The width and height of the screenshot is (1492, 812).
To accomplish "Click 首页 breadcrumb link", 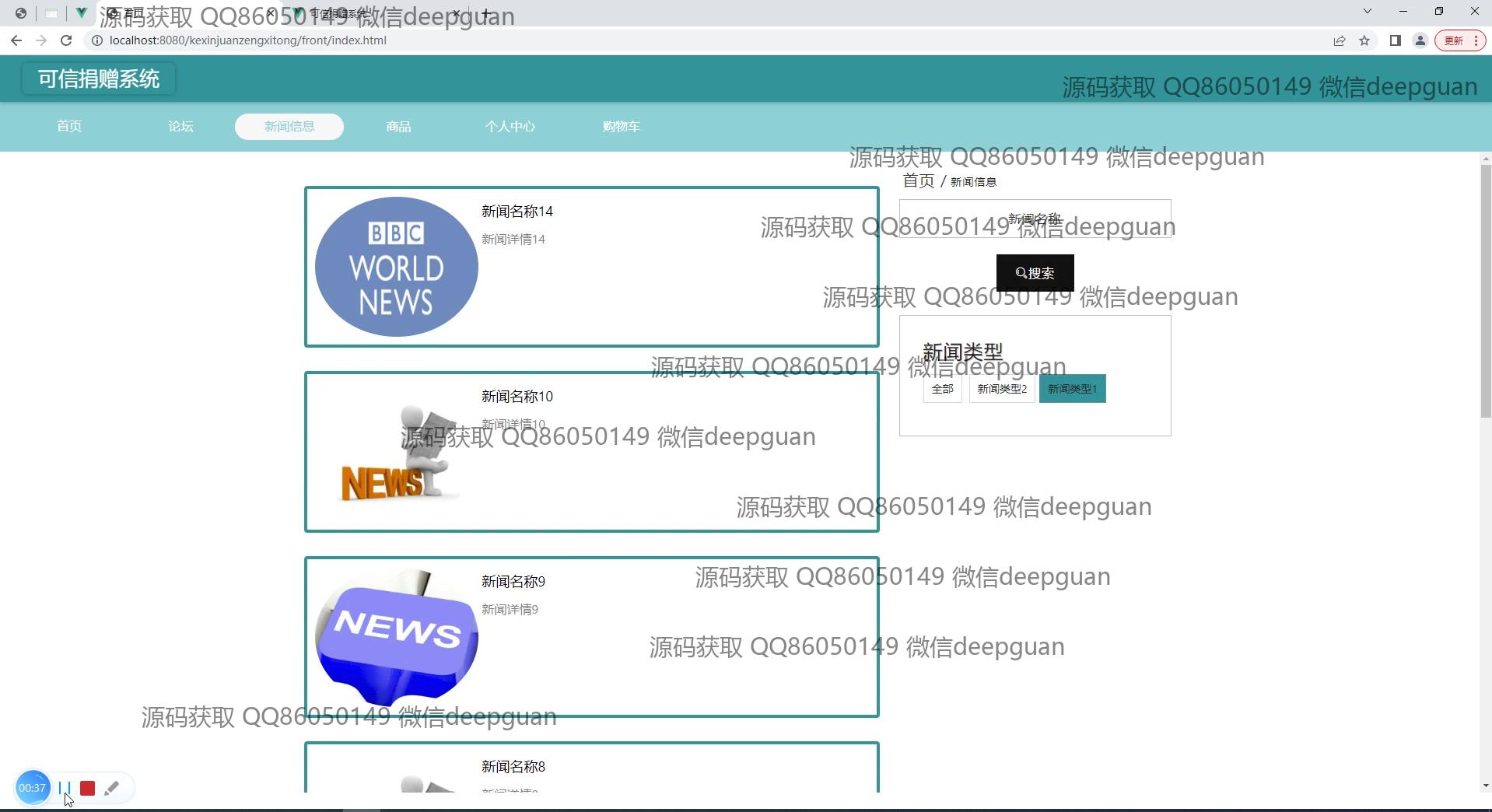I will (x=919, y=180).
